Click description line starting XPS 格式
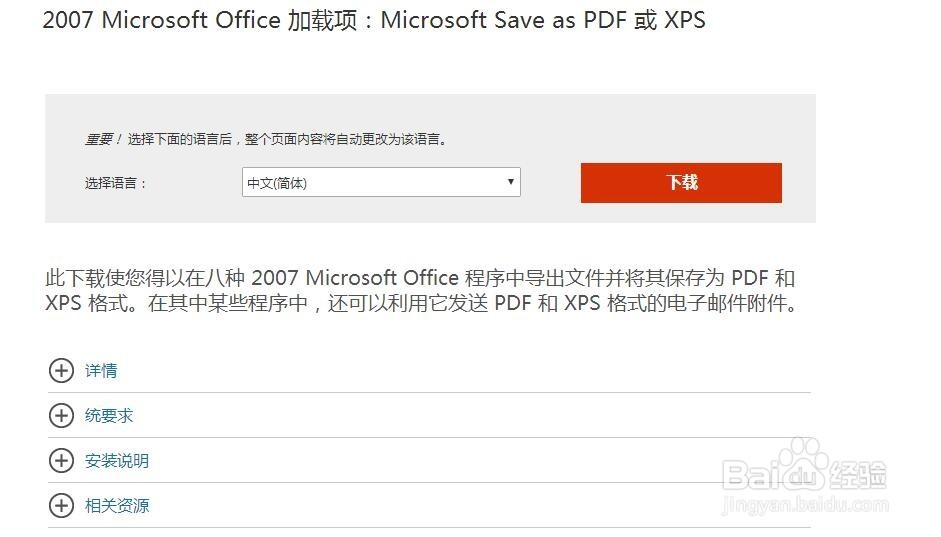The width and height of the screenshot is (941, 537). pyautogui.click(x=421, y=304)
